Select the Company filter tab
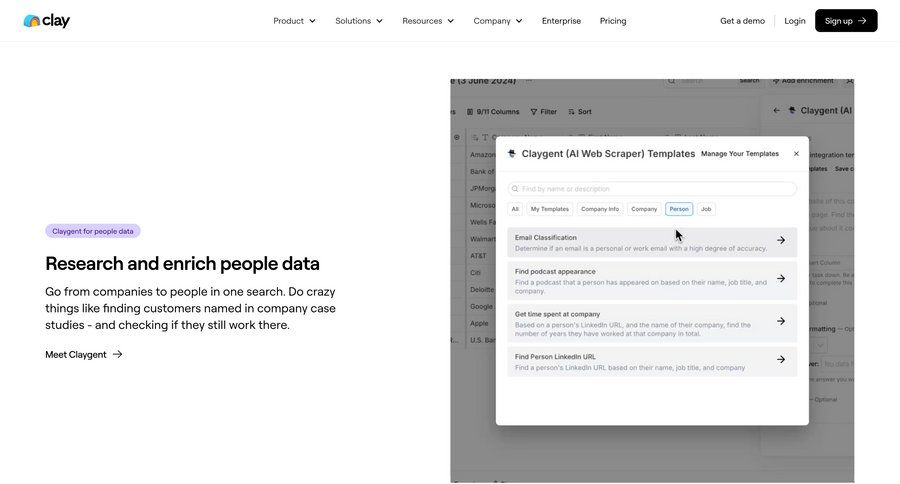This screenshot has height=484, width=900. [x=644, y=209]
